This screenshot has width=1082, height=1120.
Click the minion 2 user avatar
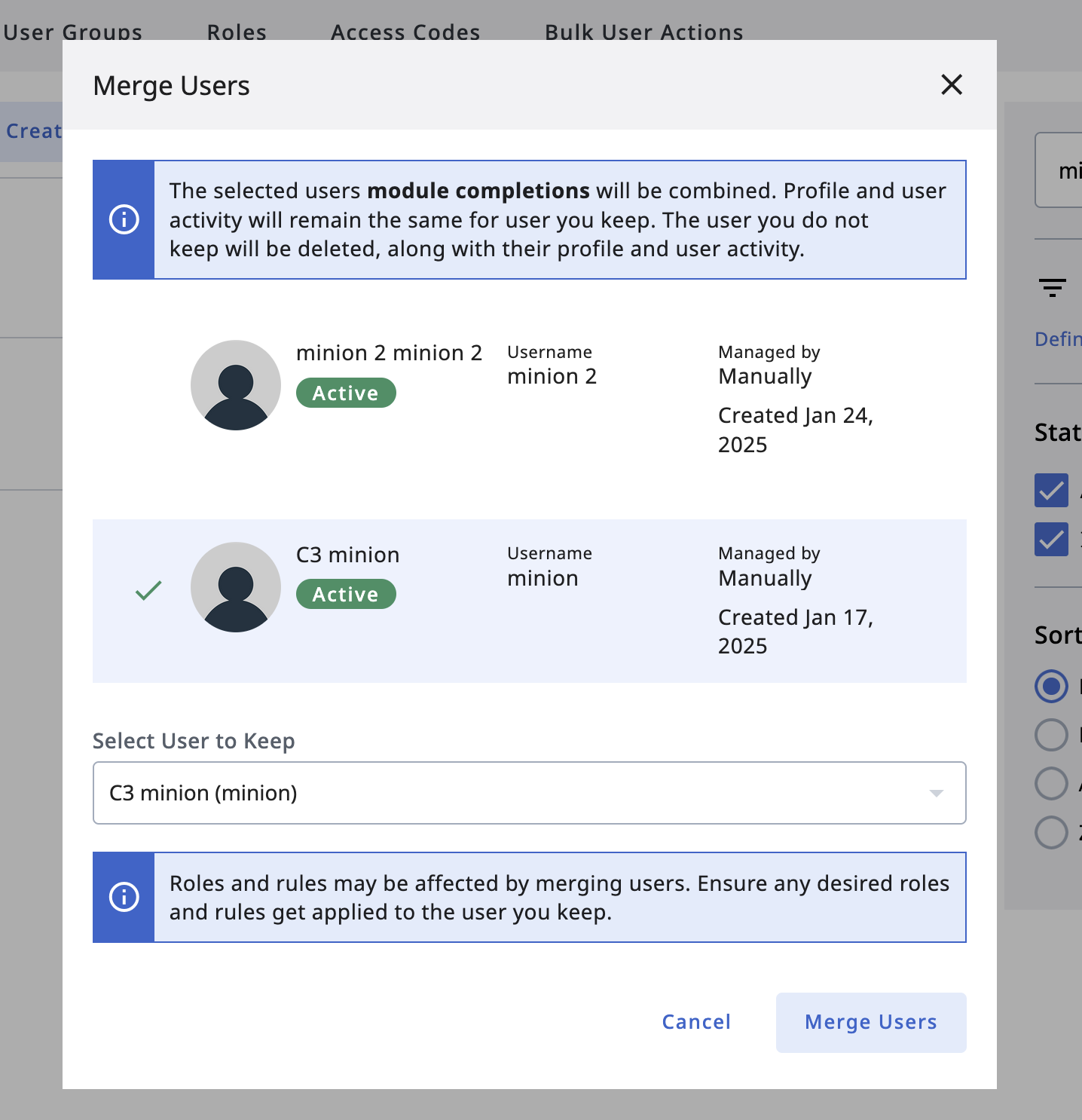(x=236, y=385)
